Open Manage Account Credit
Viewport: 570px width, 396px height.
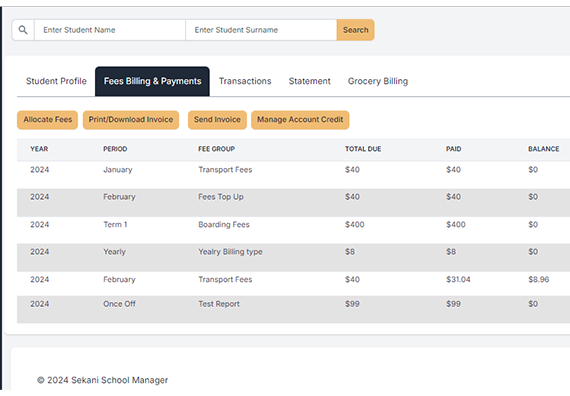click(300, 120)
